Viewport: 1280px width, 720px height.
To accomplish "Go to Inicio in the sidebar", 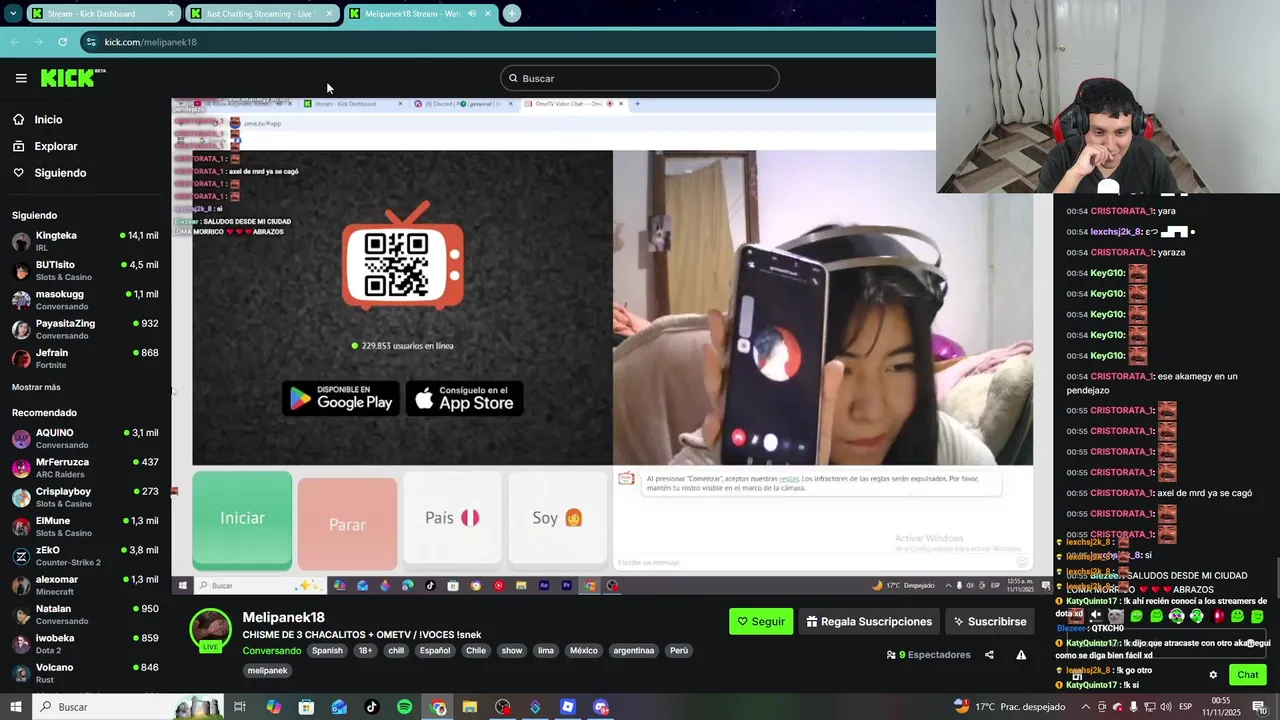I will (48, 119).
